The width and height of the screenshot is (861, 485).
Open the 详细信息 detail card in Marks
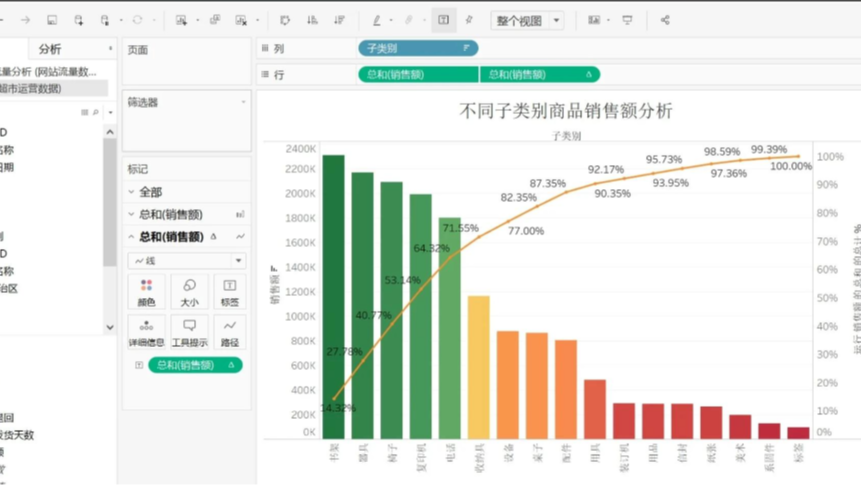coord(147,332)
